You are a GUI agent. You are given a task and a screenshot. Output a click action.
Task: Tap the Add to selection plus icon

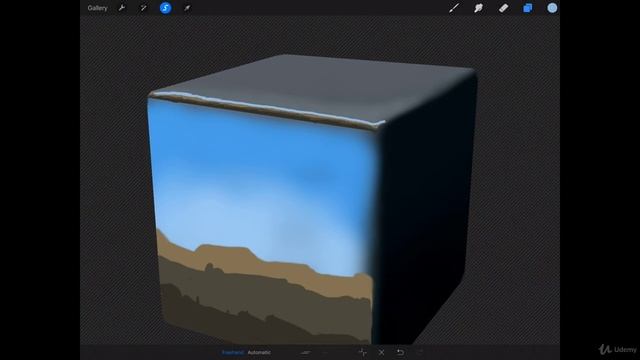click(362, 352)
